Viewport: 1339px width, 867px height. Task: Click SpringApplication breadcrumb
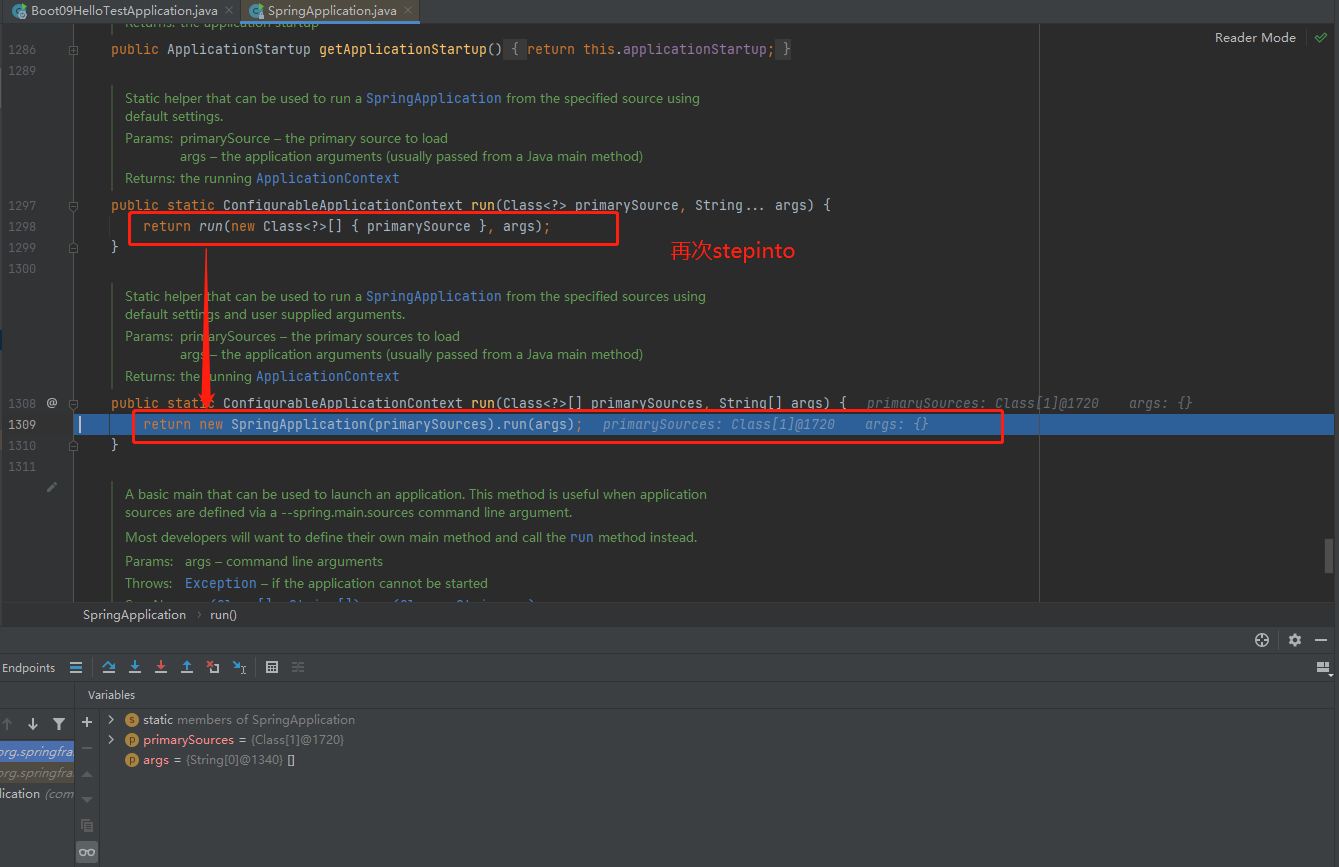(x=134, y=615)
